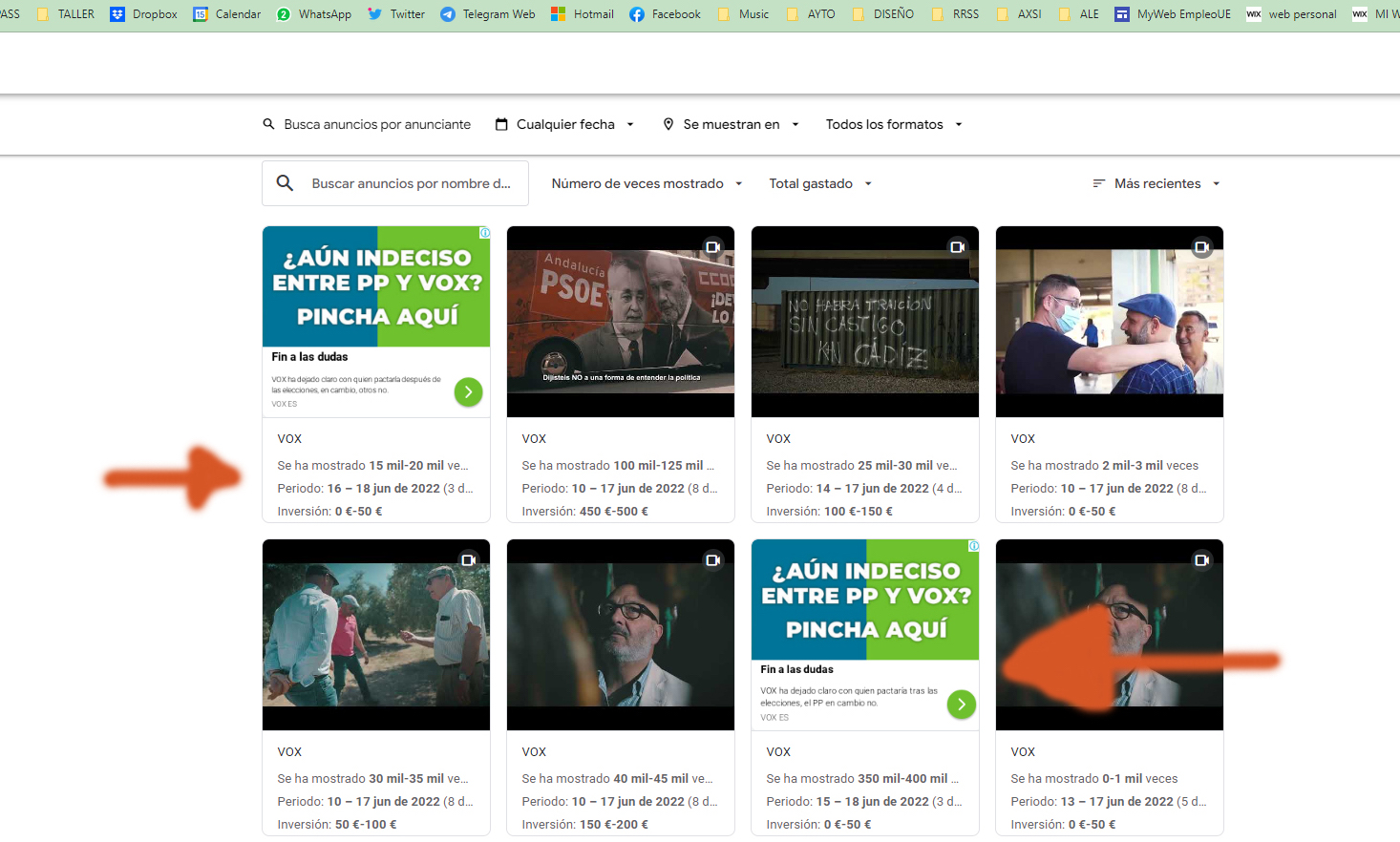
Task: Open the graffiti wall video ad thumbnail
Action: click(865, 322)
